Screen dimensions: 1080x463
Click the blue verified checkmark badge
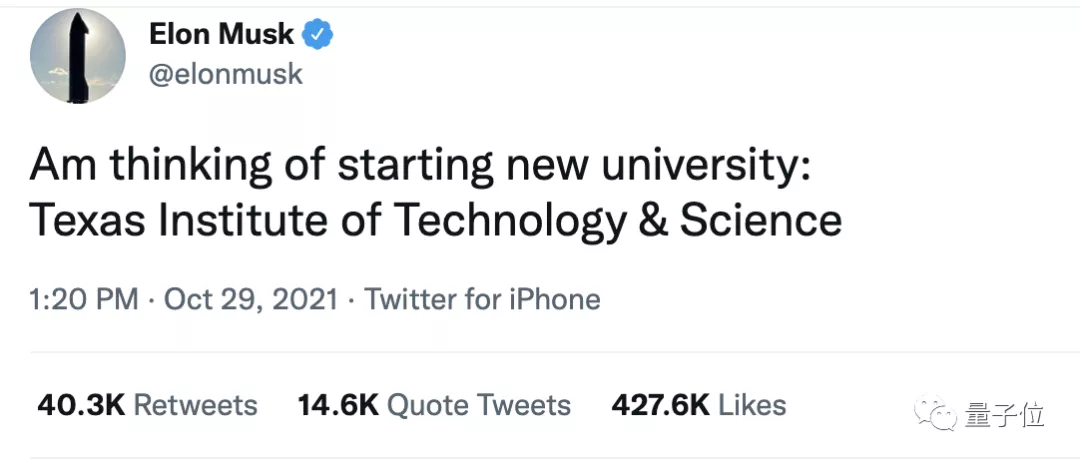[318, 34]
